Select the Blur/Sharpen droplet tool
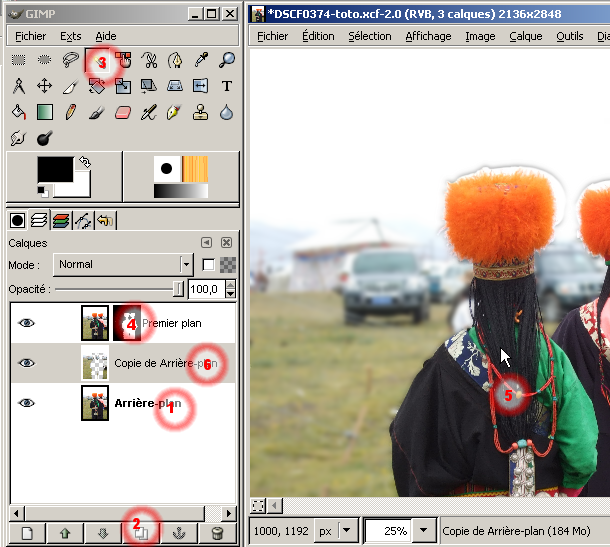Viewport: 610px width, 547px height. 227,112
